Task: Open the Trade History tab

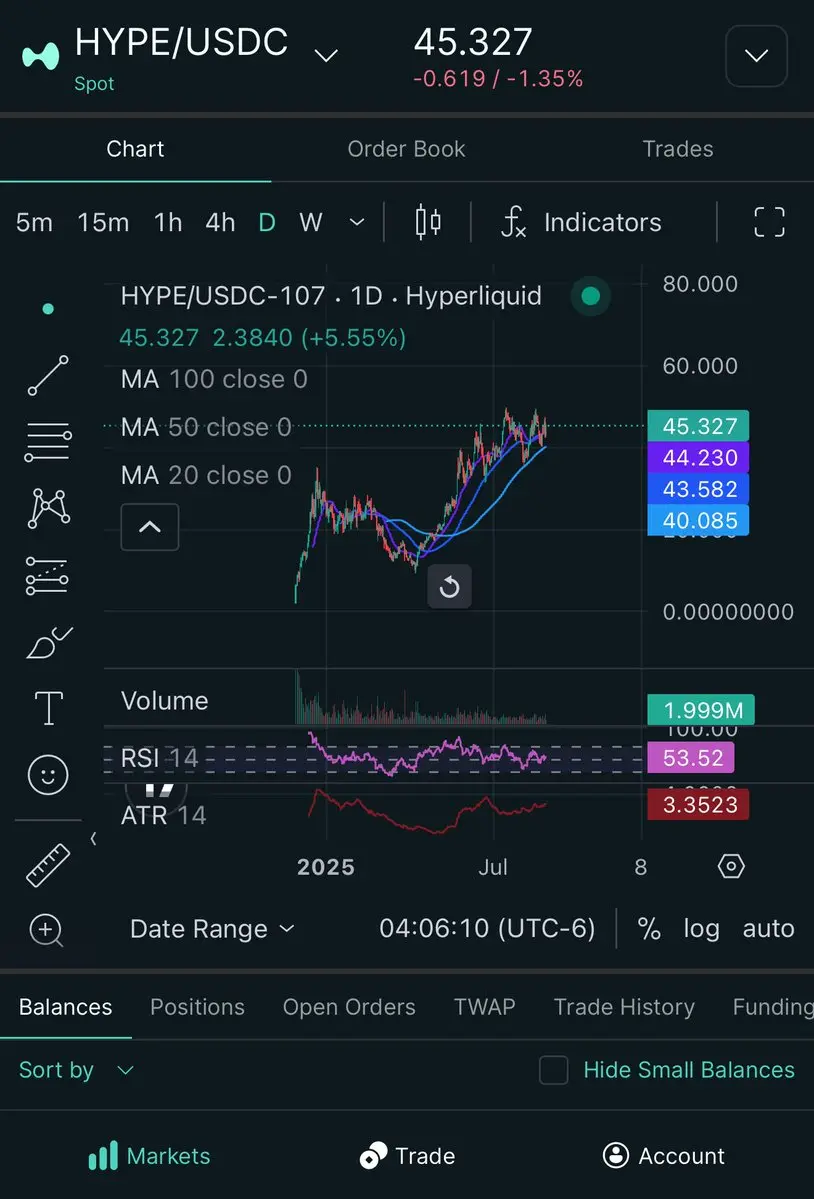Action: point(624,1007)
